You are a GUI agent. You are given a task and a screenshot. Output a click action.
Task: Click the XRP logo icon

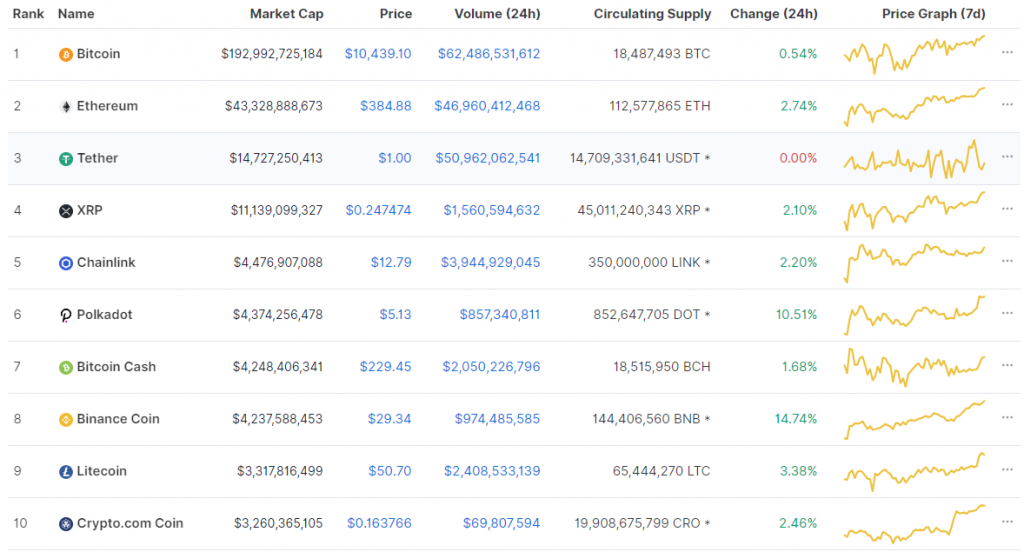65,211
